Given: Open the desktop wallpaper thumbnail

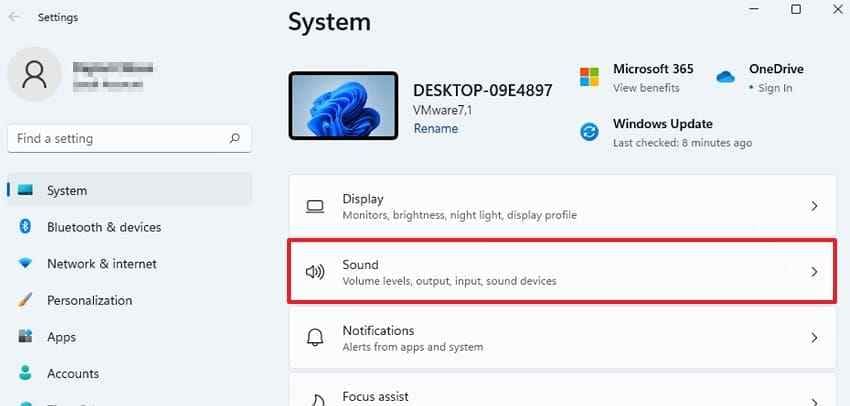Looking at the screenshot, I should point(343,106).
